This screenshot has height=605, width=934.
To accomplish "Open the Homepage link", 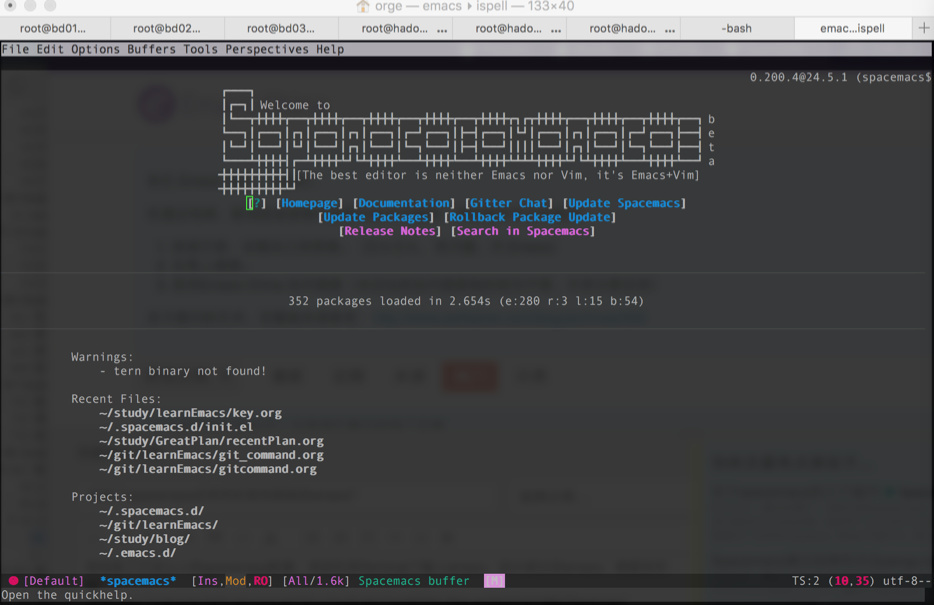I will (309, 203).
